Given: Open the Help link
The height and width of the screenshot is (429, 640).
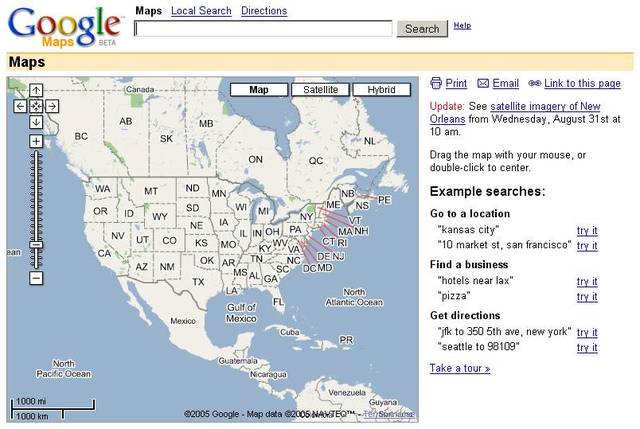Looking at the screenshot, I should click(462, 26).
